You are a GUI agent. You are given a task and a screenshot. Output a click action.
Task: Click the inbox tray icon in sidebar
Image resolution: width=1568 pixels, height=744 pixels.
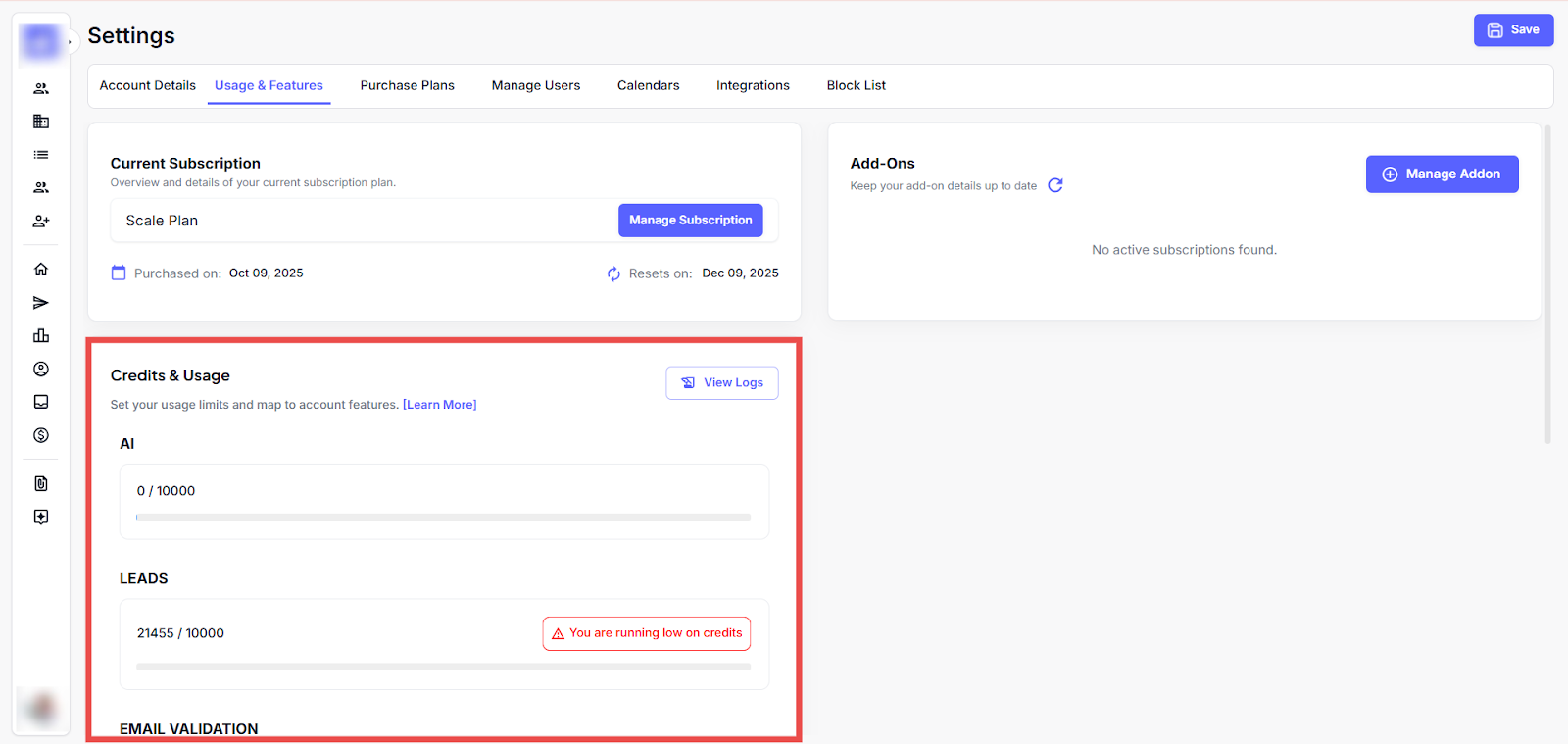tap(41, 402)
